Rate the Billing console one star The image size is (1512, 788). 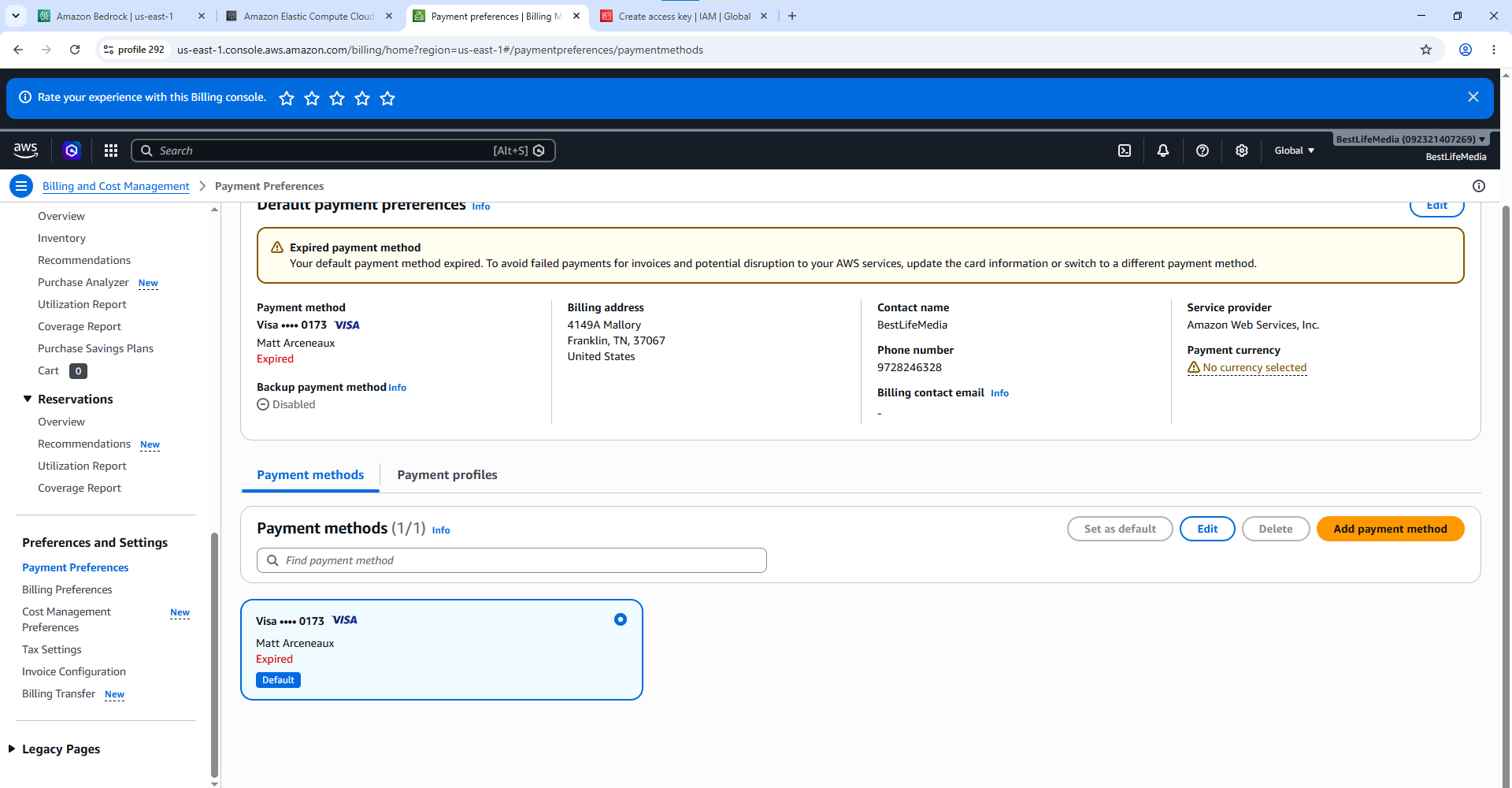[287, 98]
